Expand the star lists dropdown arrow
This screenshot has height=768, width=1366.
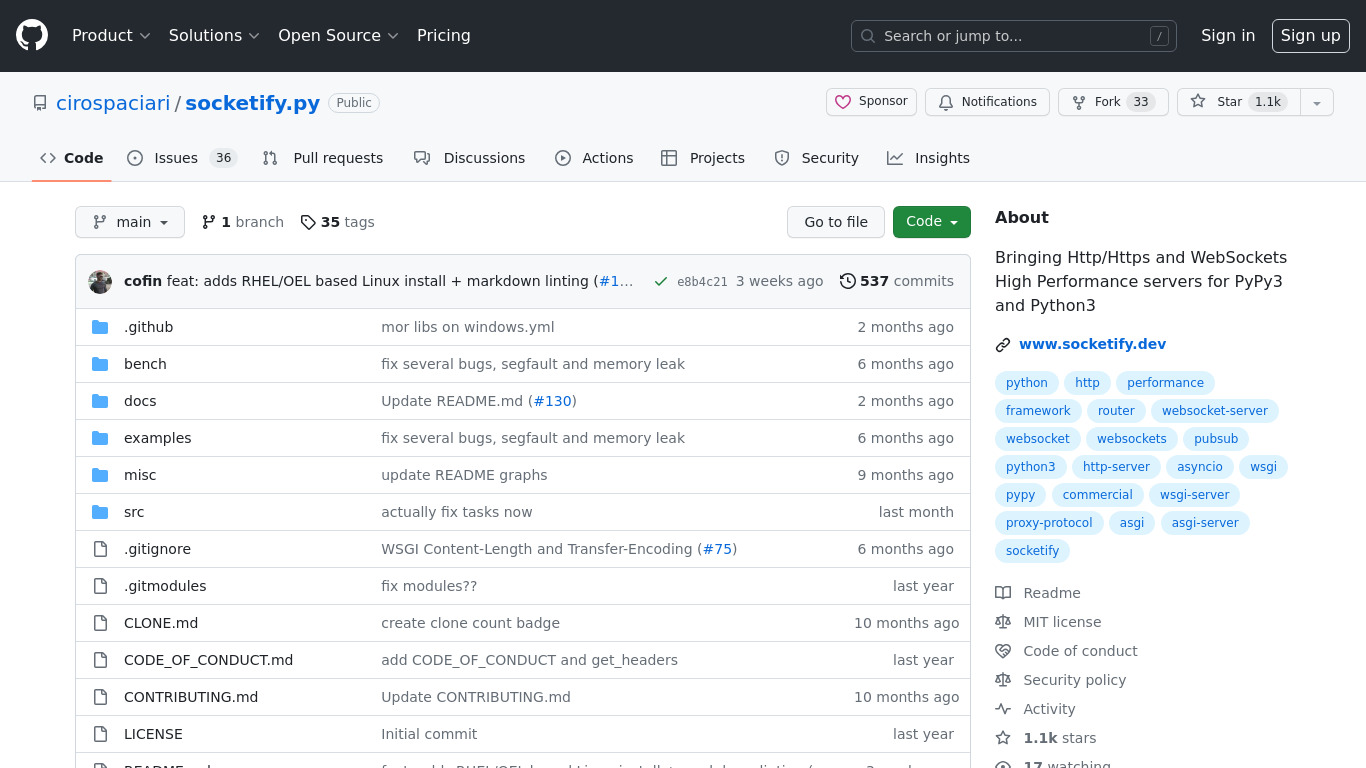pyautogui.click(x=1317, y=102)
